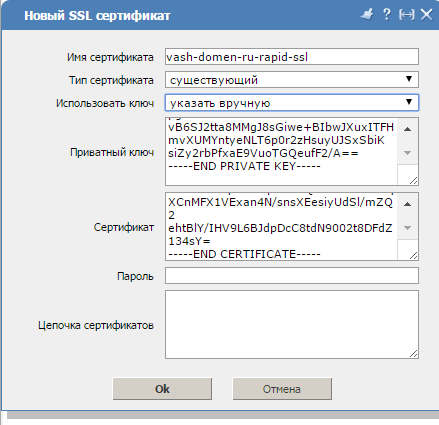Click the pin icon in dialog title bar
Image resolution: width=439 pixels, height=425 pixels.
tap(367, 15)
